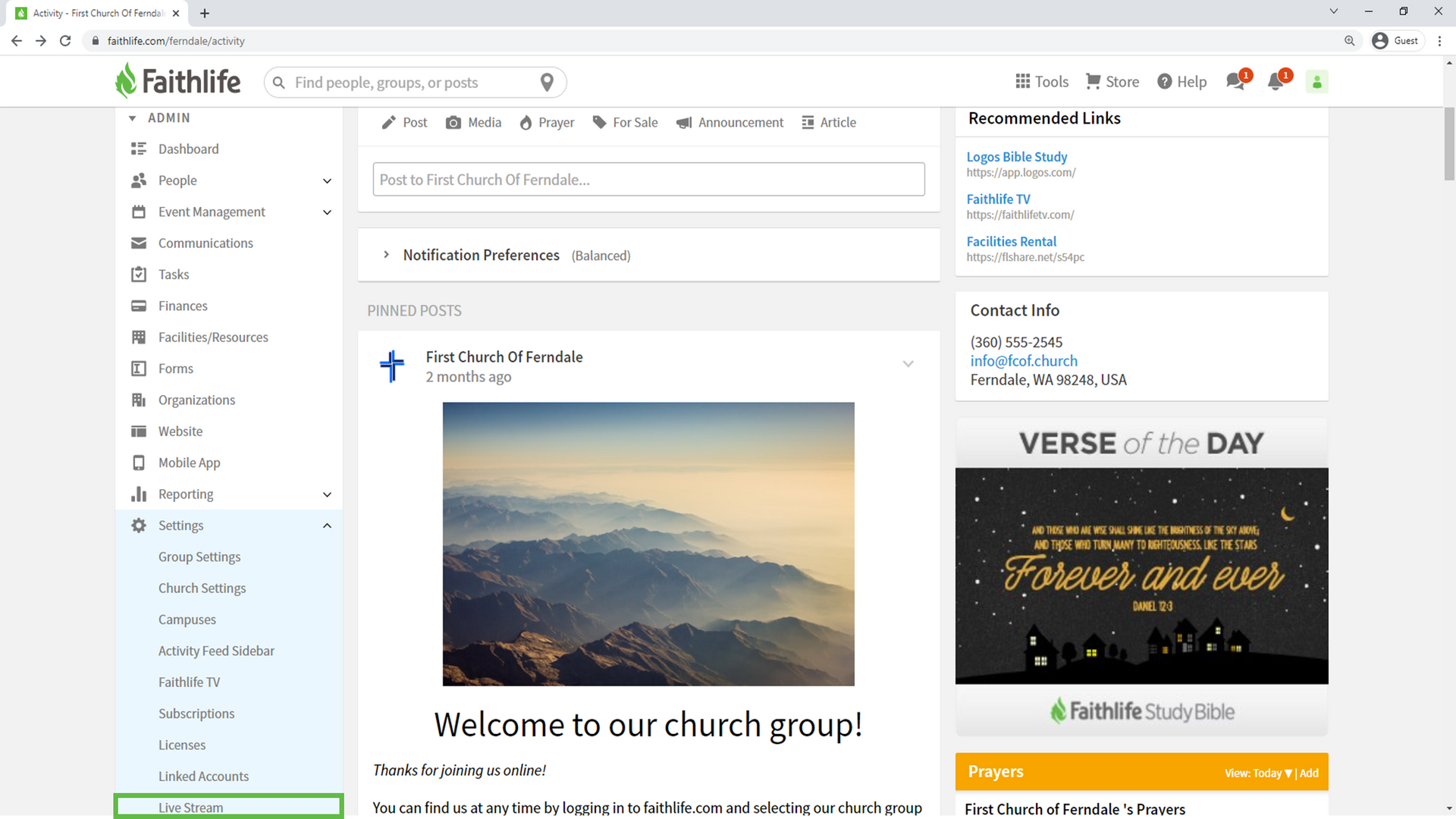Screen dimensions: 1456x819
Task: Click info@fcof.church email link
Action: (1024, 361)
